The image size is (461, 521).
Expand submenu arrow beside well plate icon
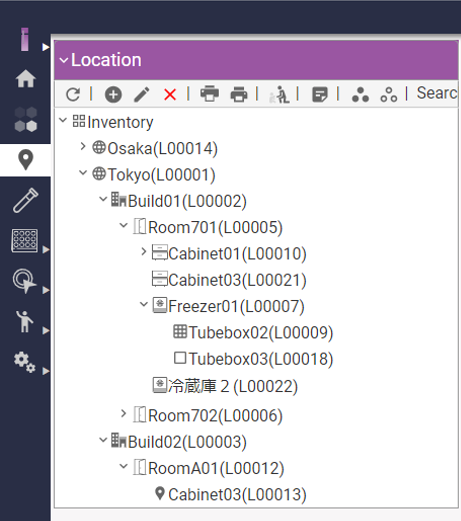point(46,250)
